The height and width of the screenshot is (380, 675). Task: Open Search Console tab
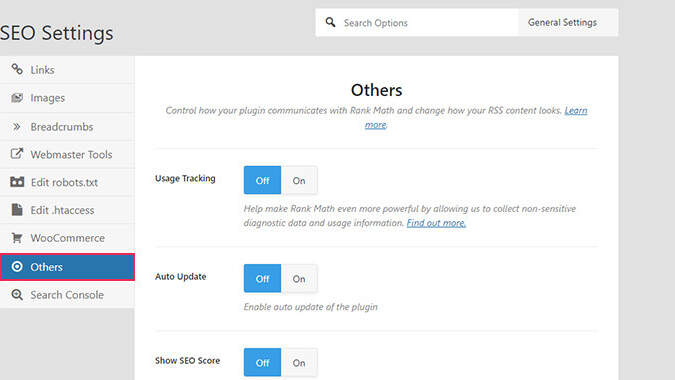click(x=67, y=295)
